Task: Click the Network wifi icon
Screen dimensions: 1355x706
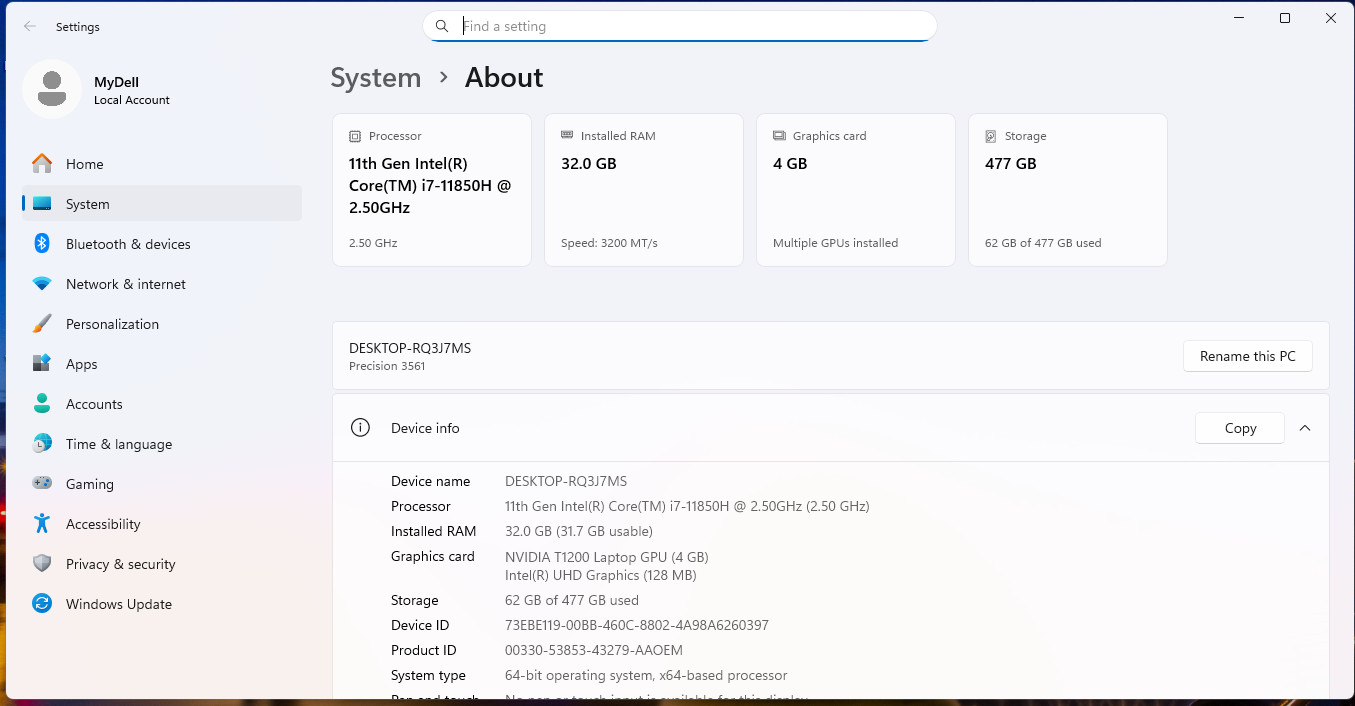Action: click(x=42, y=284)
